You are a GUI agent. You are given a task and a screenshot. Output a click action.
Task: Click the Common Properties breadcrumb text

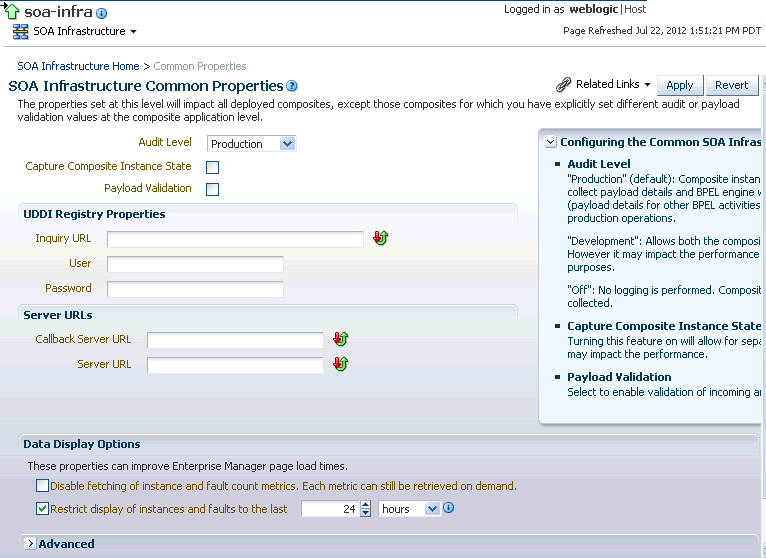(200, 66)
